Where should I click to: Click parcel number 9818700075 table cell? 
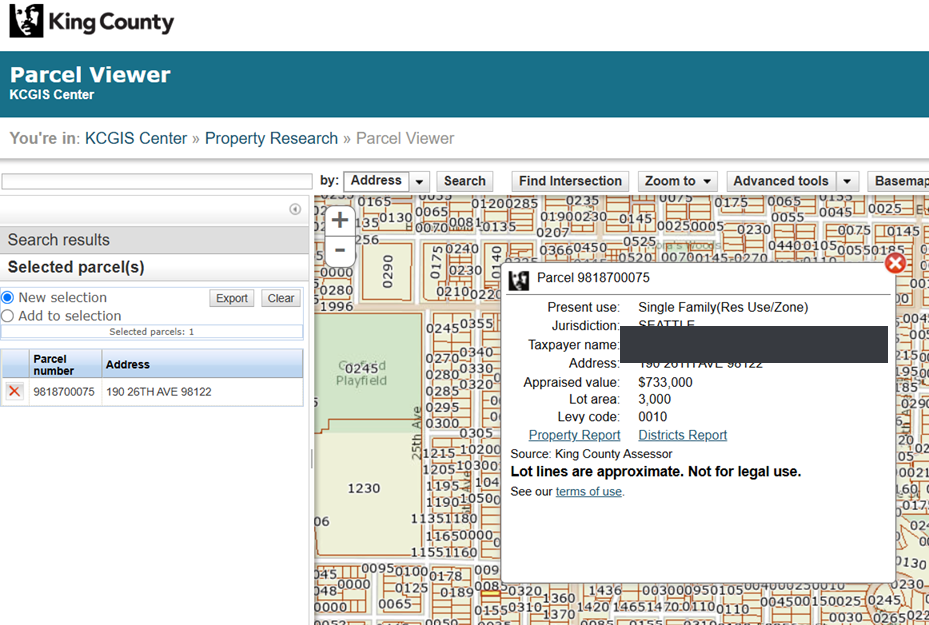click(x=65, y=392)
